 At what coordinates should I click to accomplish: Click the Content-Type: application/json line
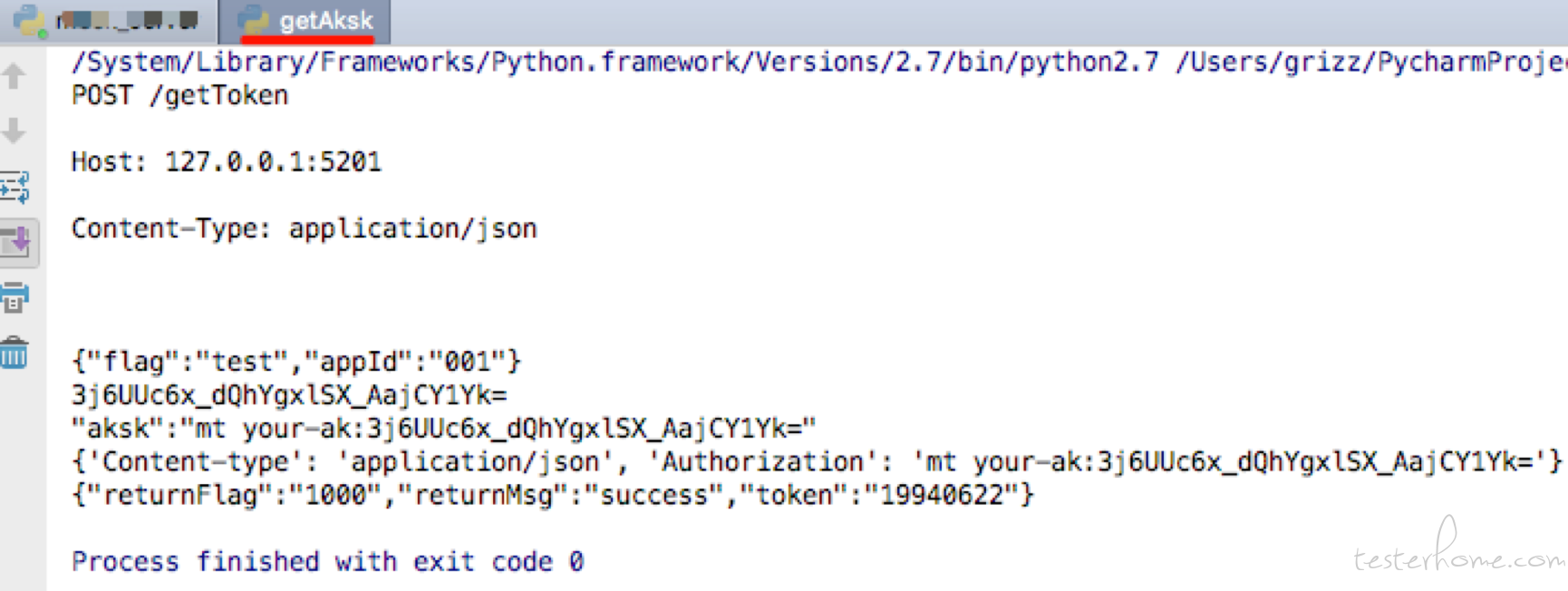click(x=305, y=228)
